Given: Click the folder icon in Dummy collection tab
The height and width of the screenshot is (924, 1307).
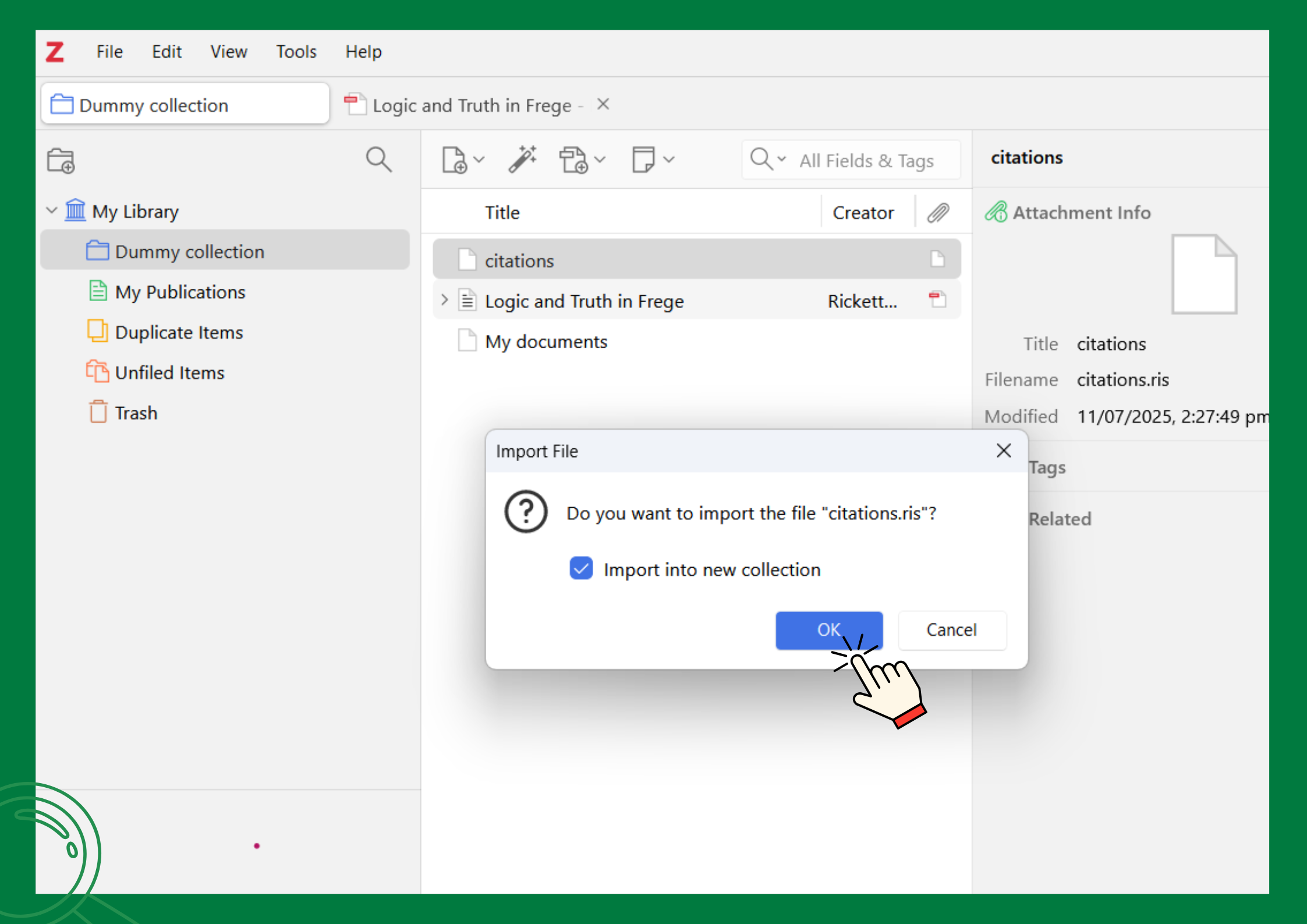Looking at the screenshot, I should 62,104.
